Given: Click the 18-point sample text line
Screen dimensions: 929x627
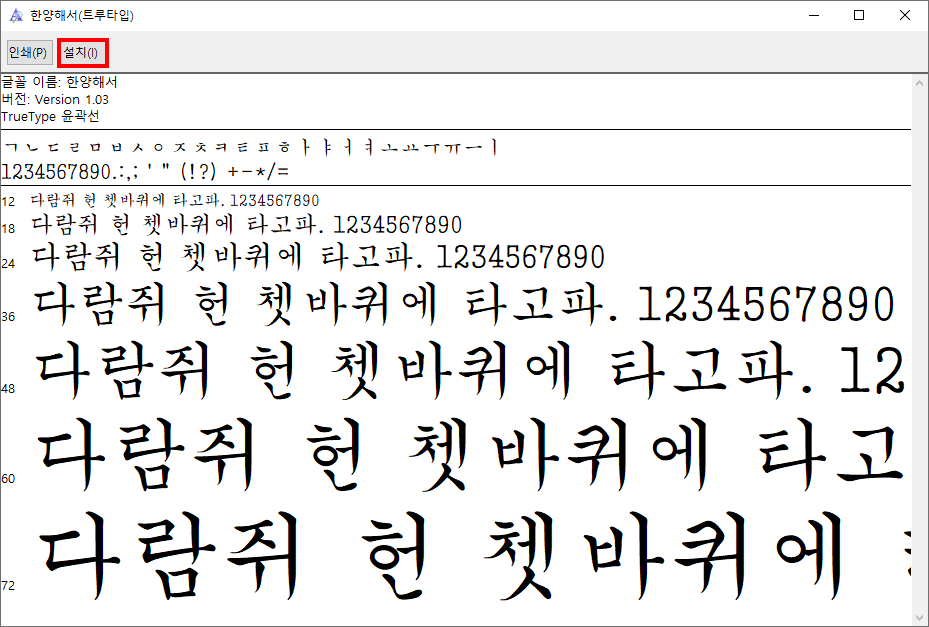Looking at the screenshot, I should click(246, 225).
